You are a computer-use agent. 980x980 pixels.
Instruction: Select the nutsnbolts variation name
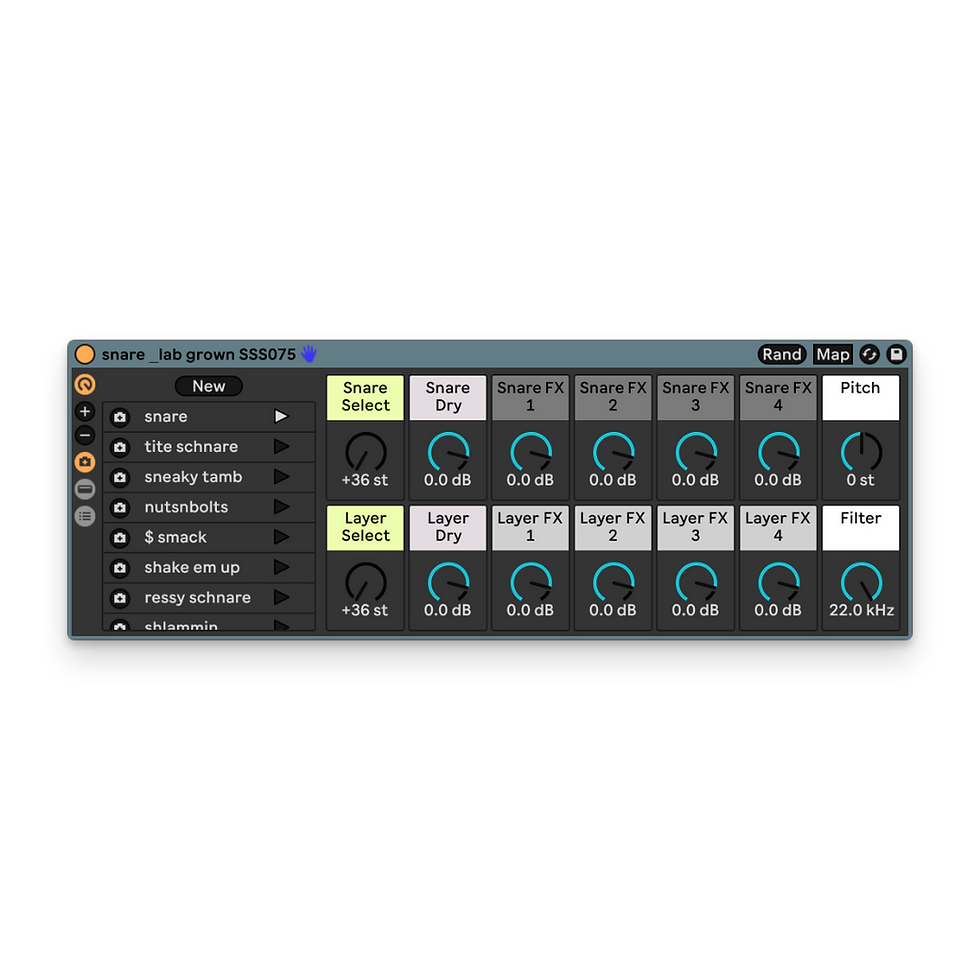186,507
